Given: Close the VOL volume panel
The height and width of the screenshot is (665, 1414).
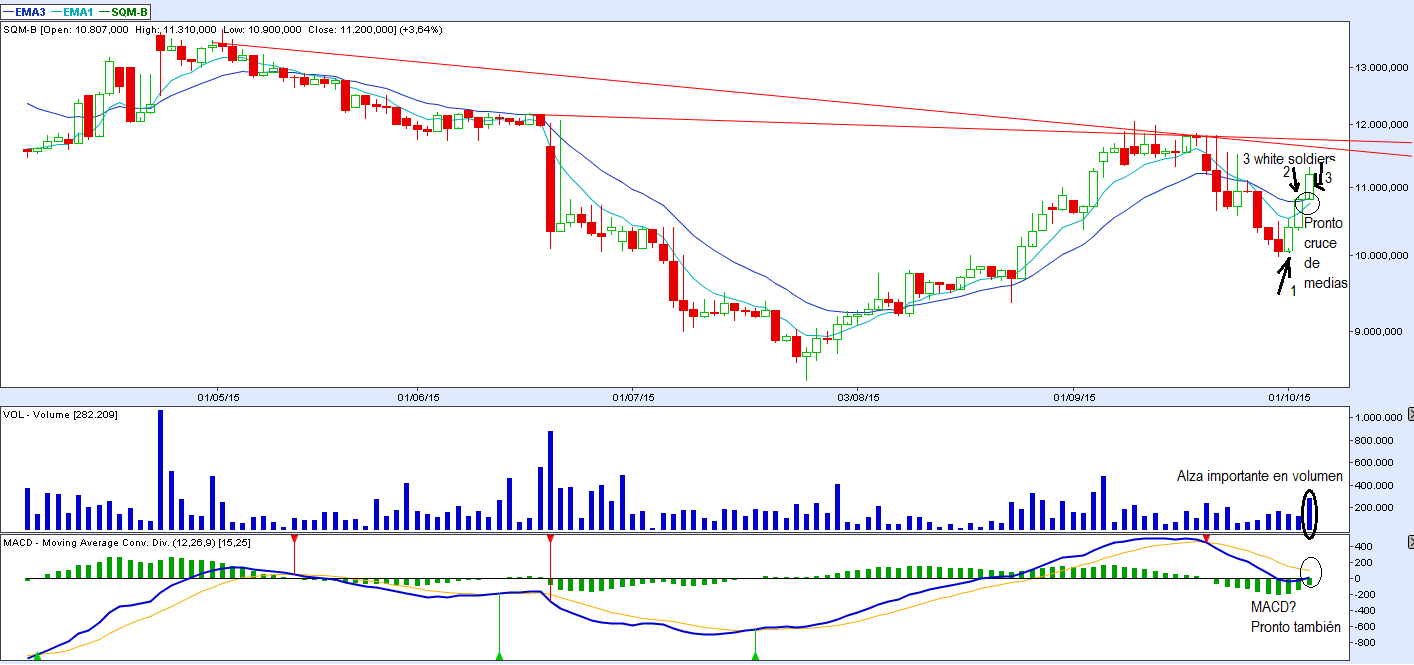Looking at the screenshot, I should pos(1410,412).
